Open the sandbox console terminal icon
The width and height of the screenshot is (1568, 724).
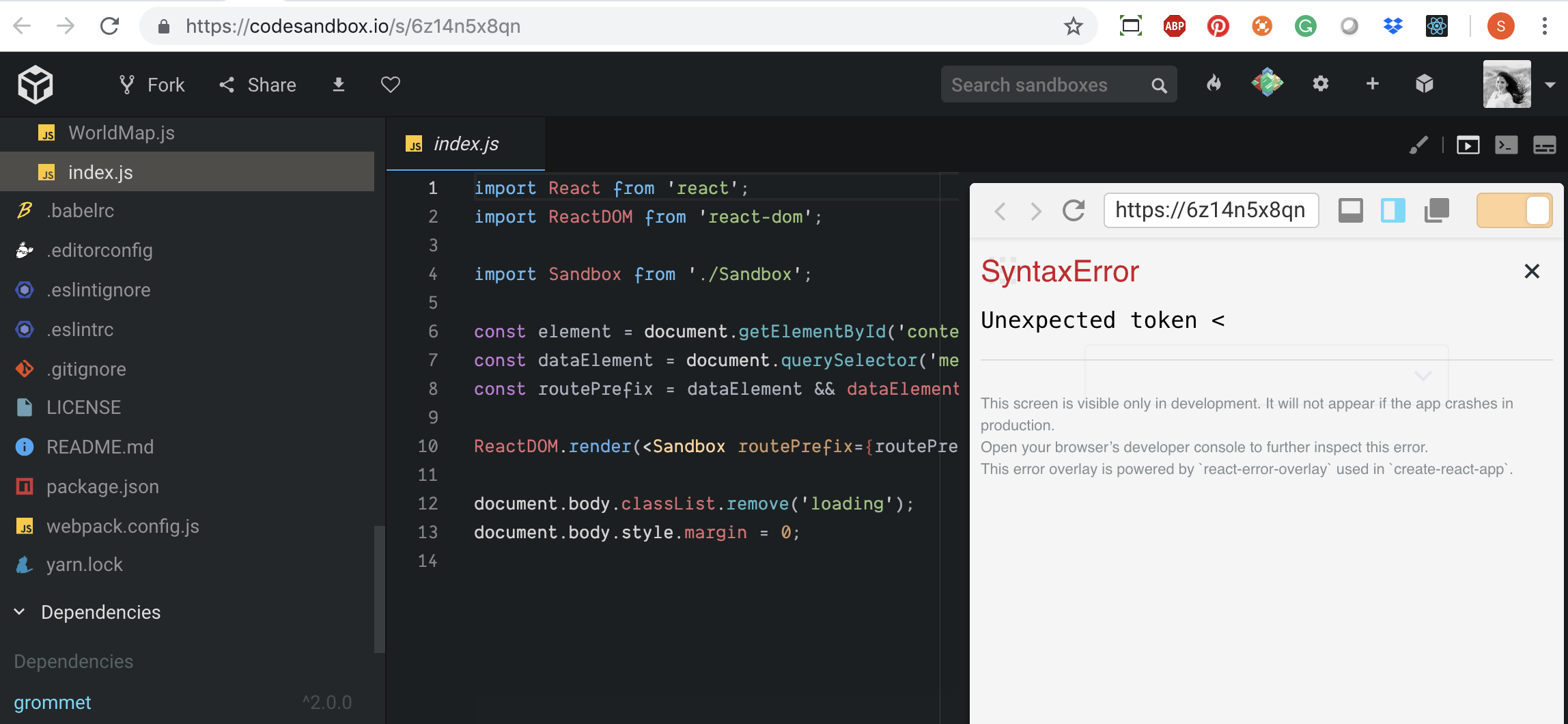(x=1507, y=144)
